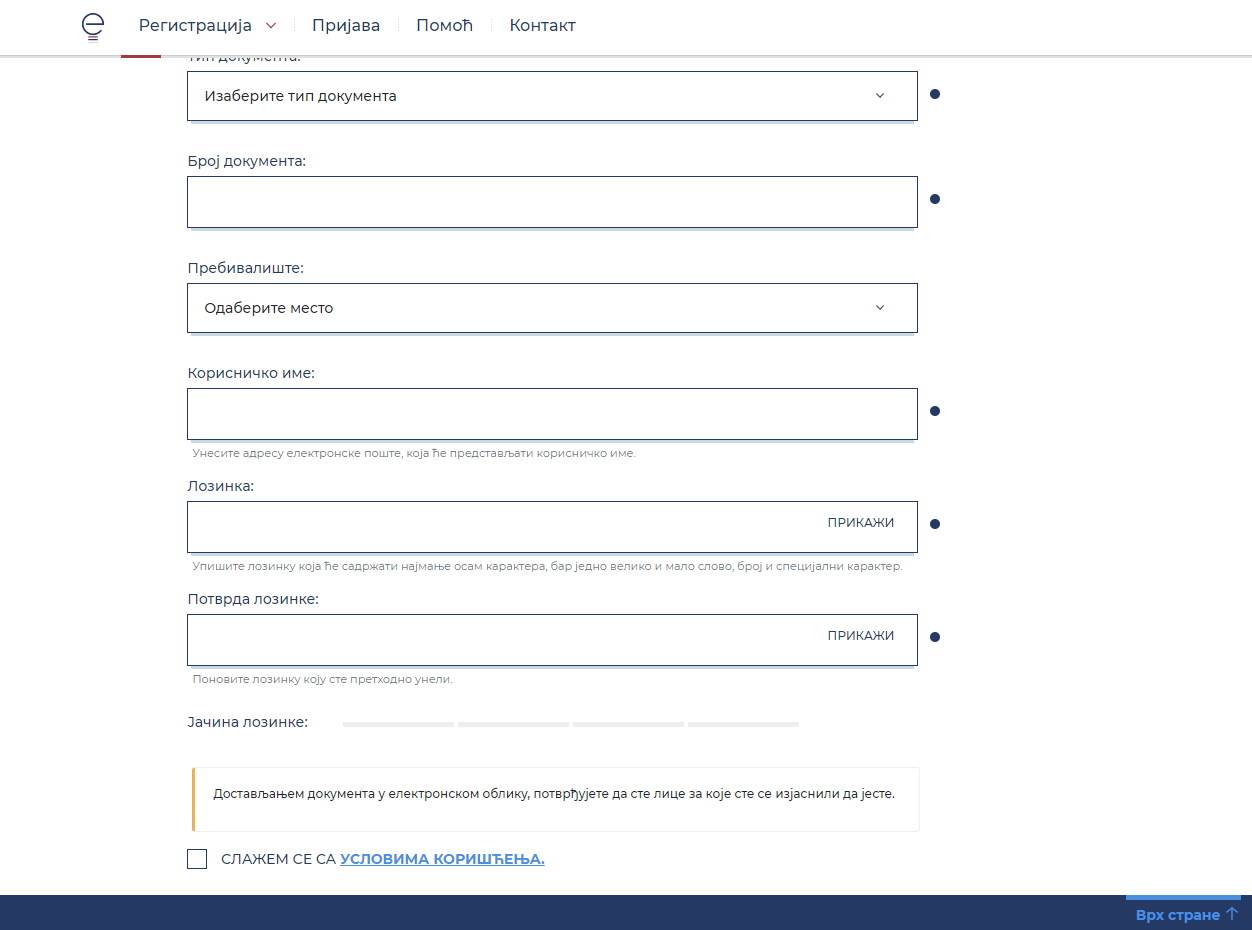Focus the Број документа input field
This screenshot has width=1252, height=930.
coord(551,202)
